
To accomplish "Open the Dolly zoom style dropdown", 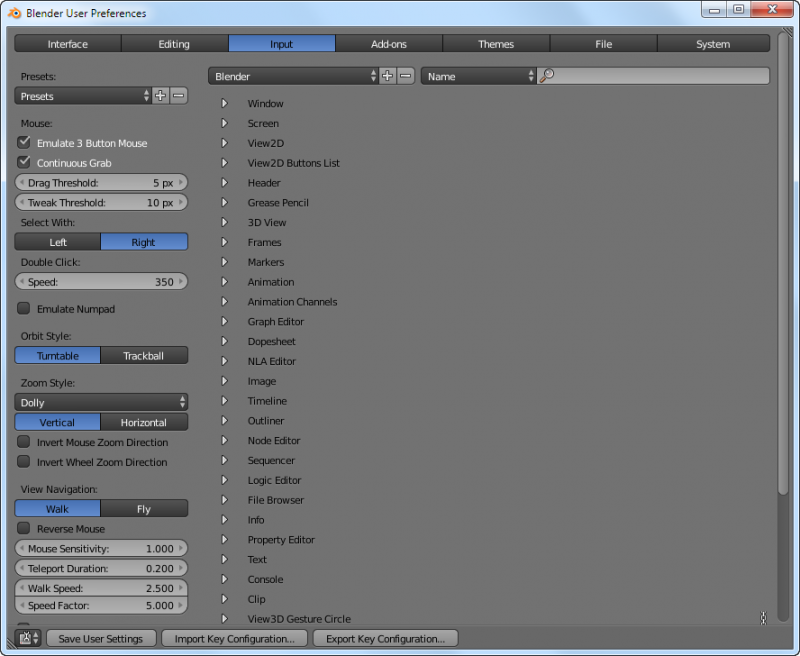I will point(101,402).
